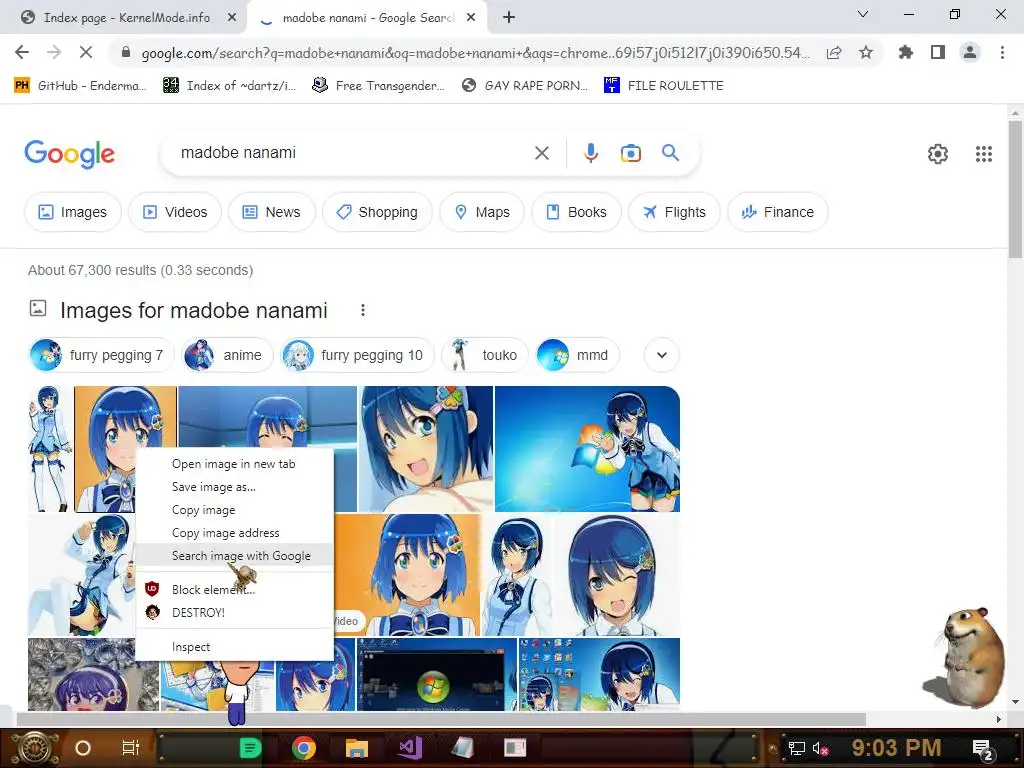The height and width of the screenshot is (768, 1024).
Task: Click the muted volume tray icon
Action: point(820,748)
